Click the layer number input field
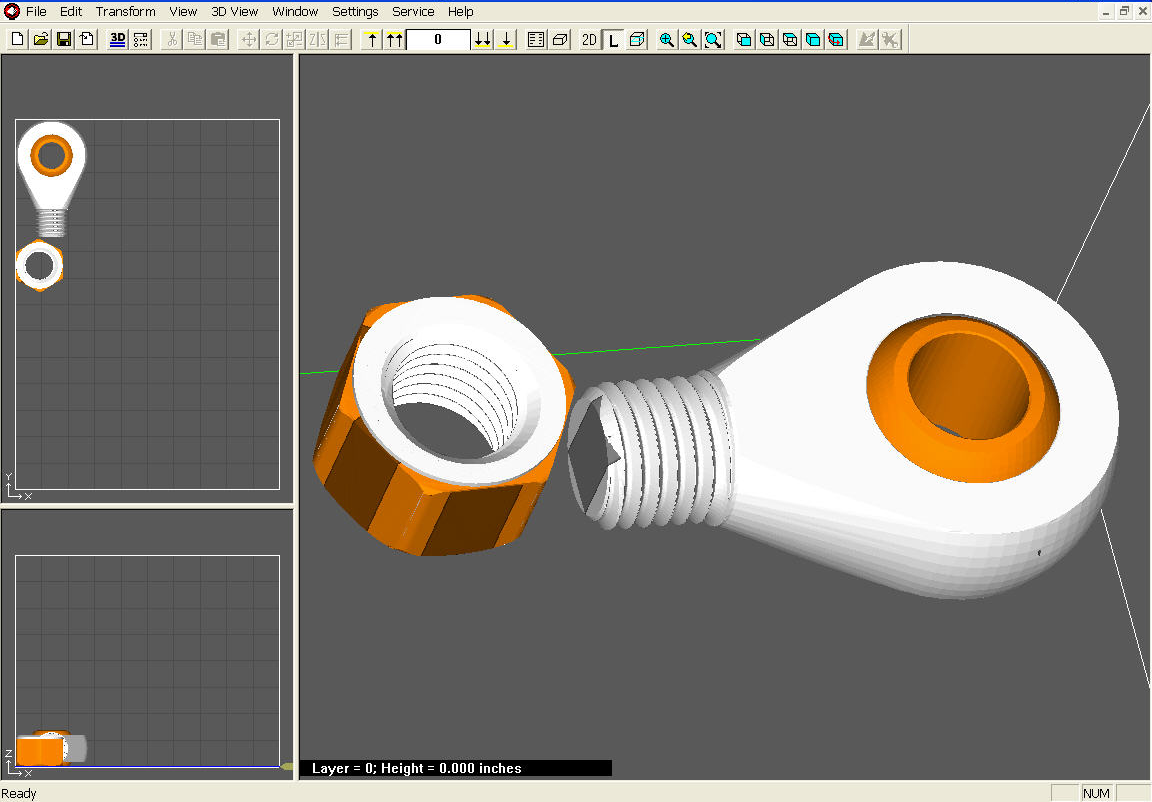Image resolution: width=1152 pixels, height=802 pixels. [437, 39]
